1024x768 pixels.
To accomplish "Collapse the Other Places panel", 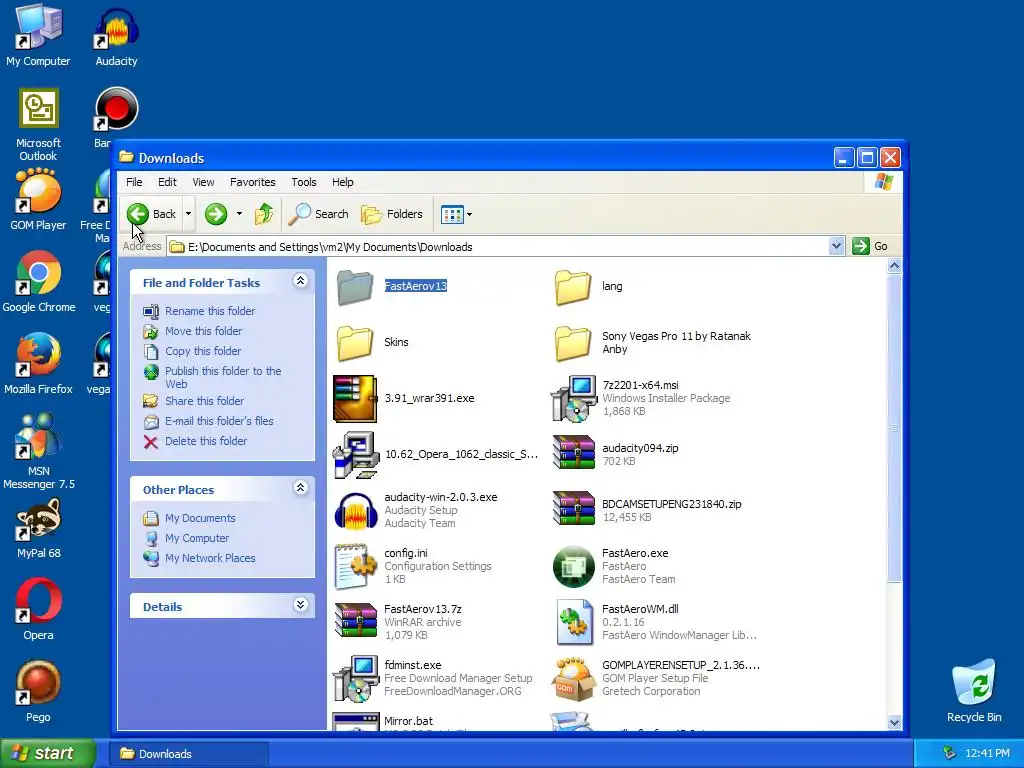I will (x=300, y=488).
